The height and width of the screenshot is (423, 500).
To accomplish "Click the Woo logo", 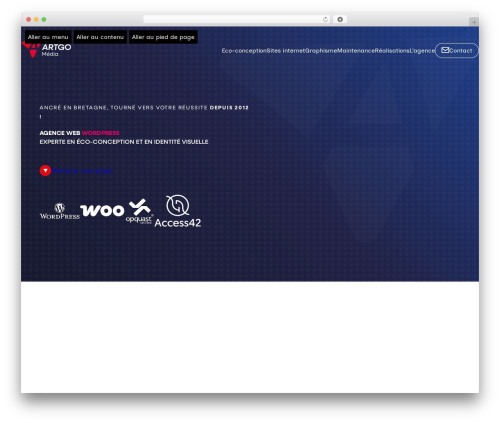I will [102, 210].
